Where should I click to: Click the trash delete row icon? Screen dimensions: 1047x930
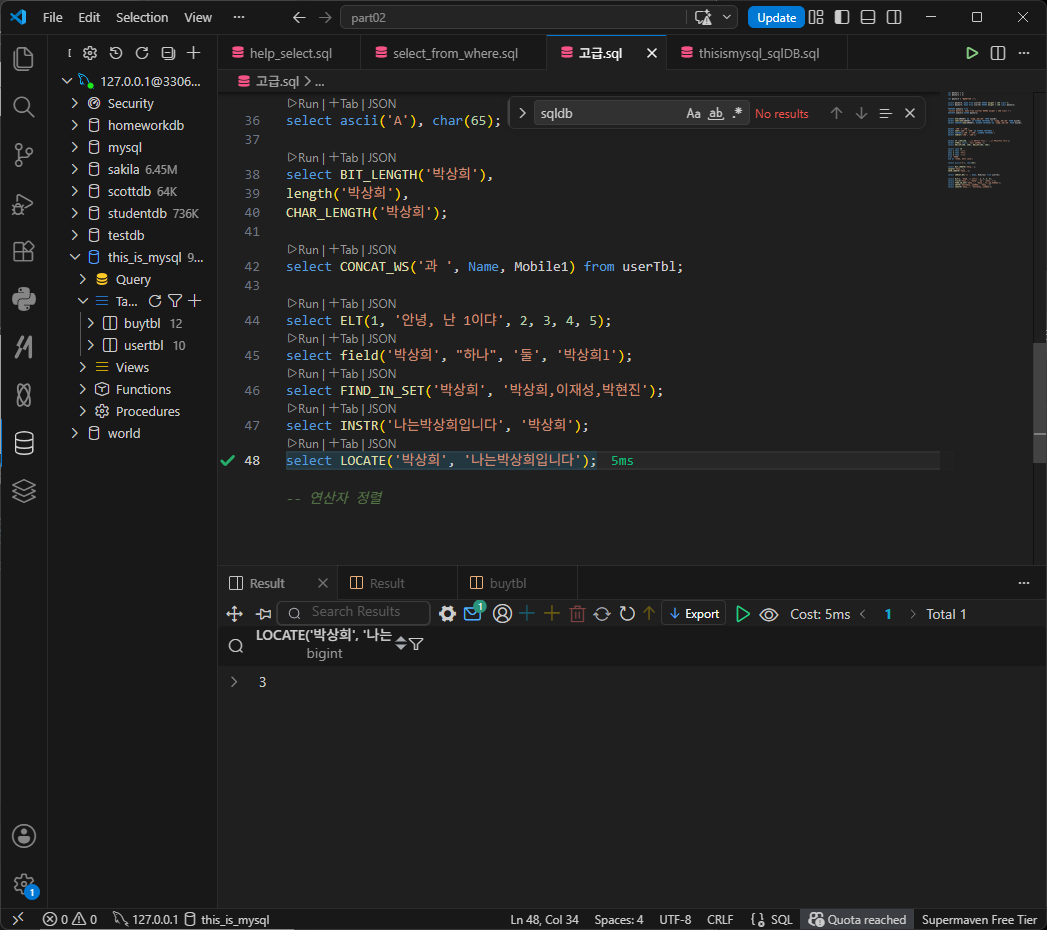pos(578,614)
